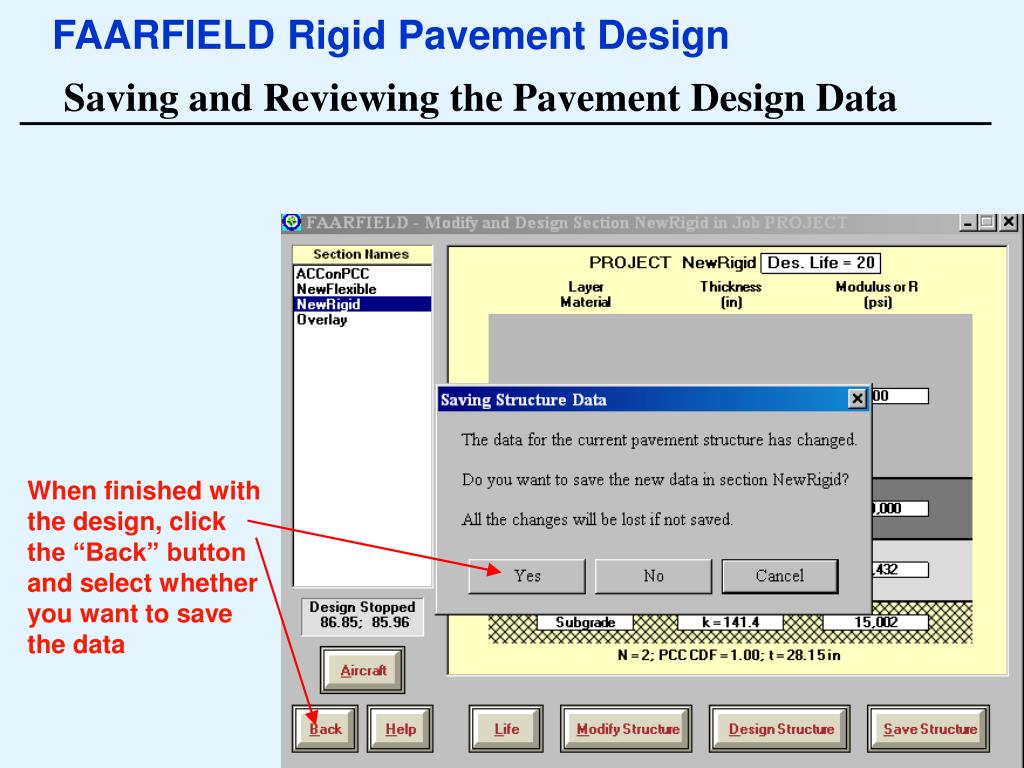Click No in Saving Structure Data dialog
The image size is (1024, 768).
click(653, 576)
